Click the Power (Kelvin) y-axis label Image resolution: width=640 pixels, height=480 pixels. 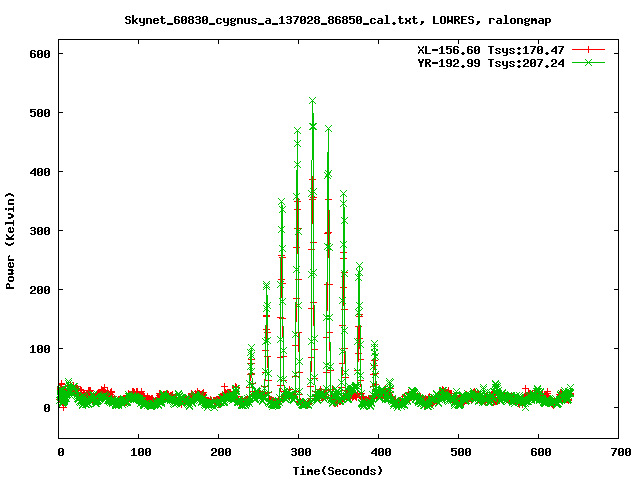pyautogui.click(x=10, y=241)
